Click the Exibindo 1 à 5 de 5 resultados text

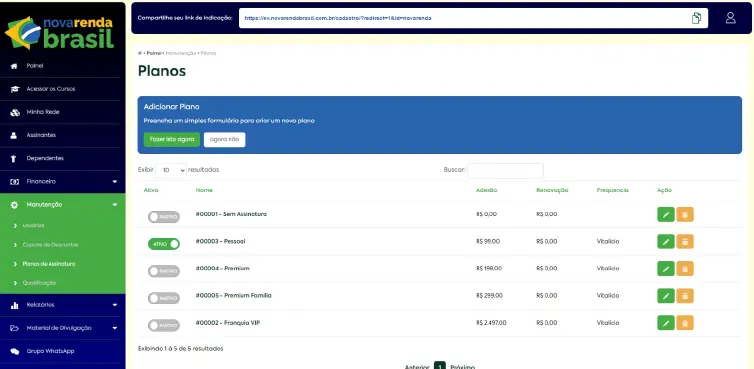pyautogui.click(x=180, y=348)
